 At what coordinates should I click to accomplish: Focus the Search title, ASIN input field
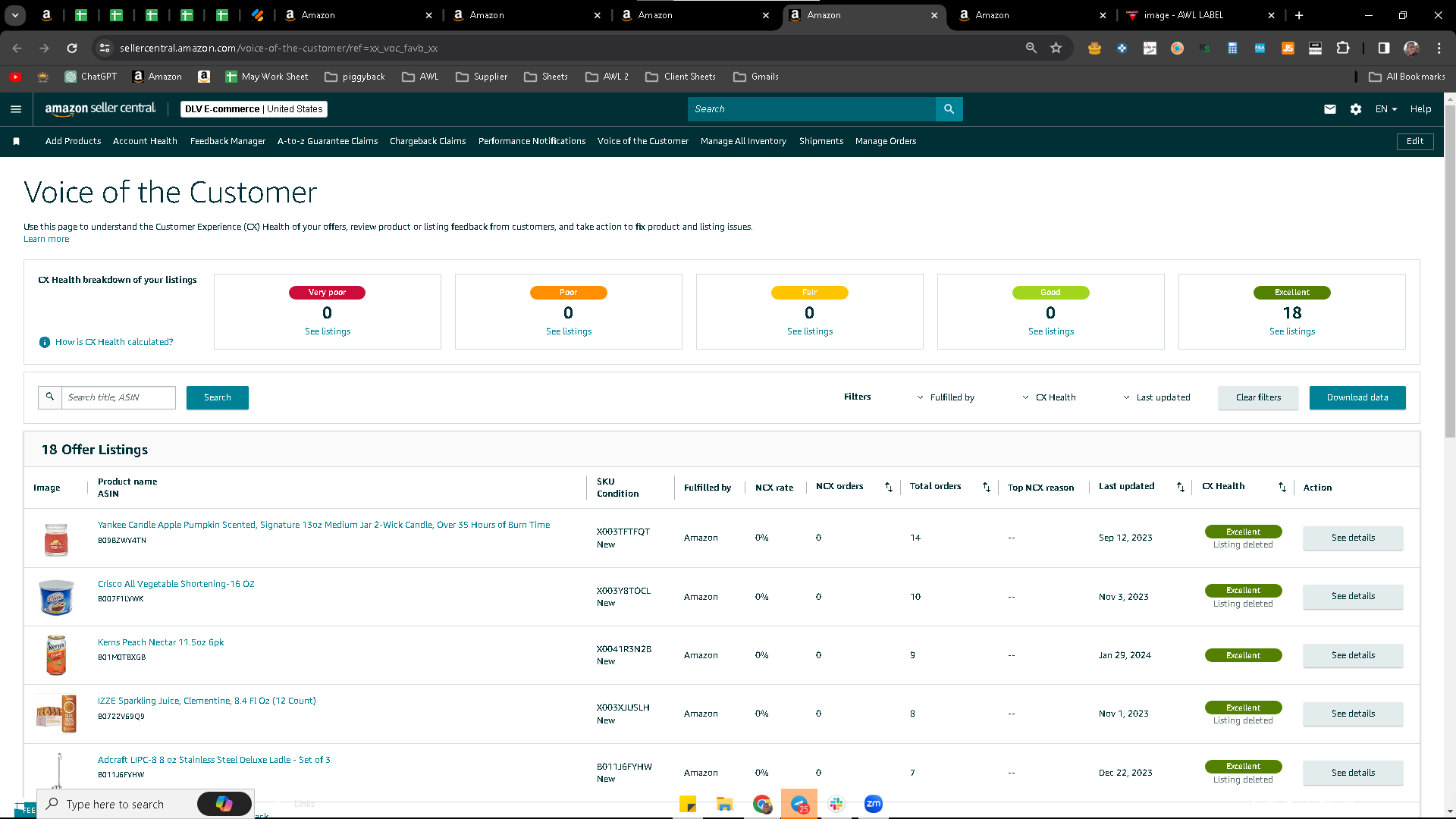tap(118, 397)
